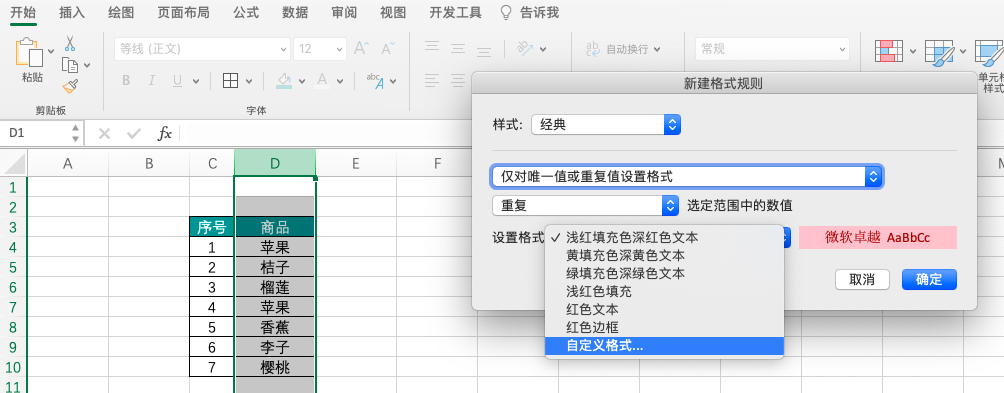Select column D header
This screenshot has height=393, width=1004.
click(x=275, y=164)
